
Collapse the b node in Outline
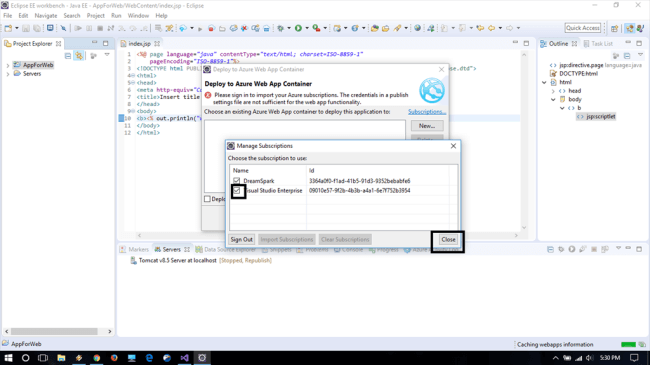click(x=562, y=108)
